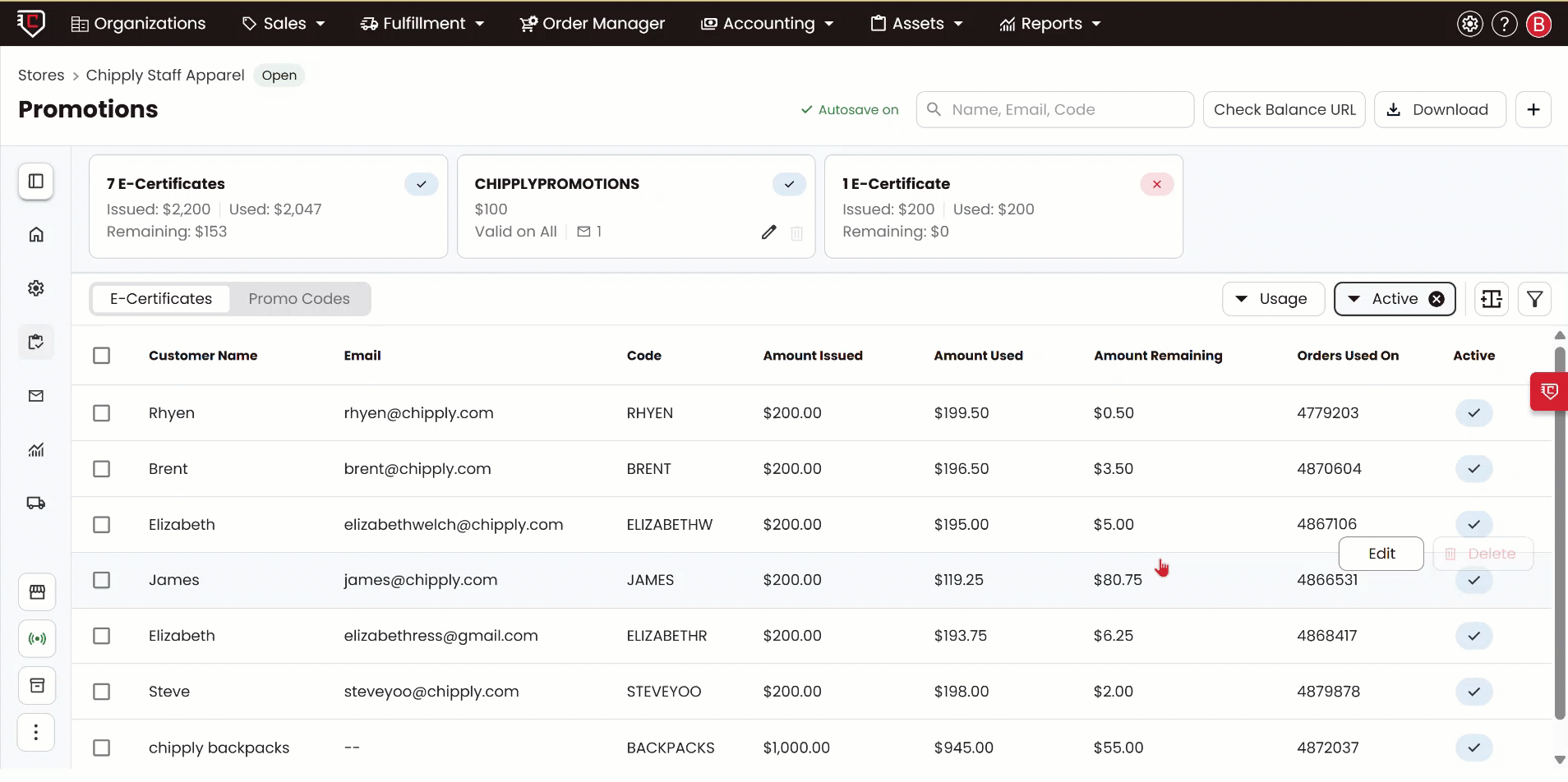
Task: Open the column layout settings icon
Action: (1492, 299)
